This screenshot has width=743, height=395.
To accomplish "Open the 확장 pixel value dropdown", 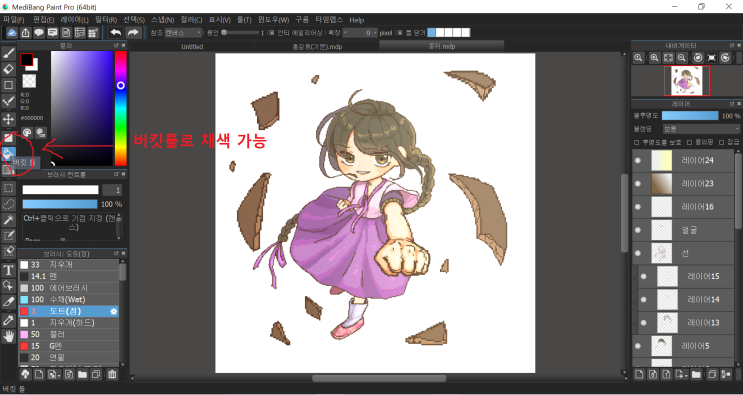I will point(360,33).
